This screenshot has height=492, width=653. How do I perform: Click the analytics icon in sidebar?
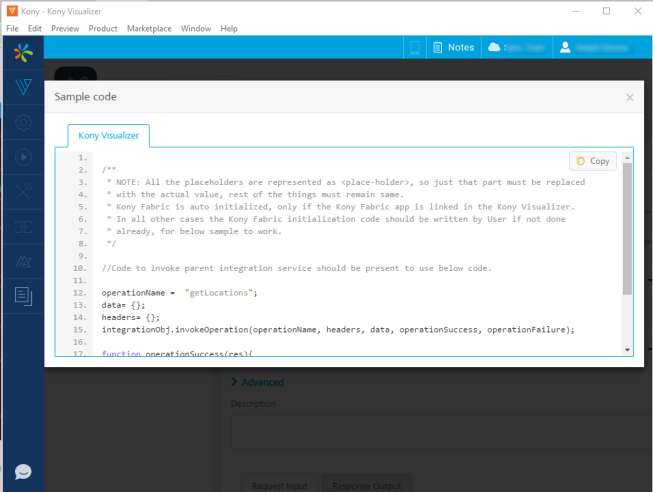(x=23, y=261)
